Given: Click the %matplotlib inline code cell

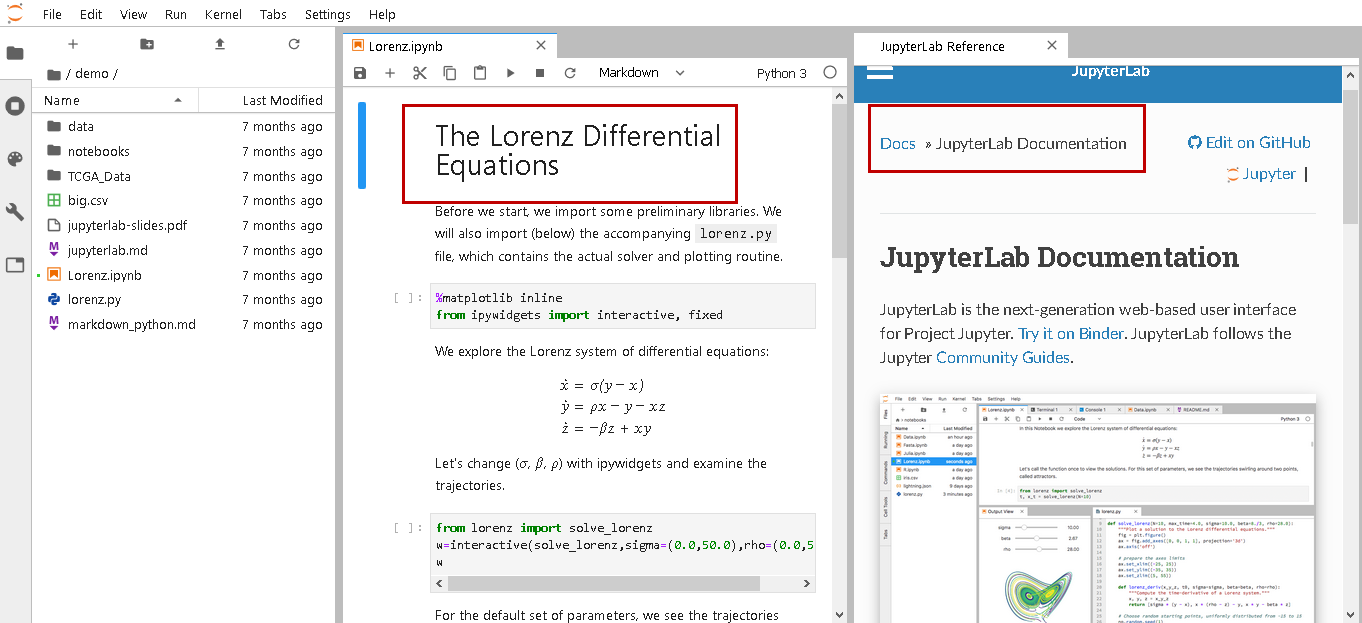Looking at the screenshot, I should pyautogui.click(x=623, y=306).
